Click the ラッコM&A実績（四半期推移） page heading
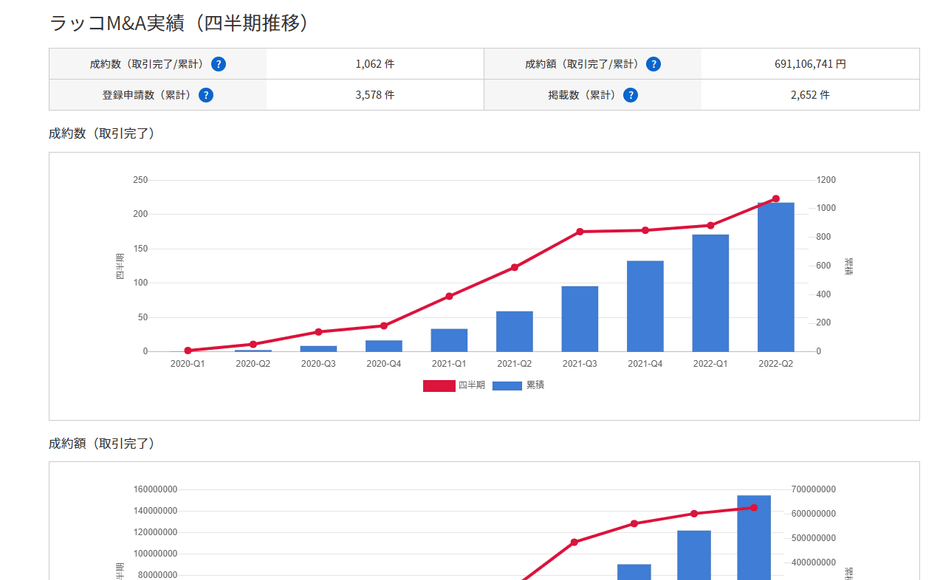 click(178, 22)
